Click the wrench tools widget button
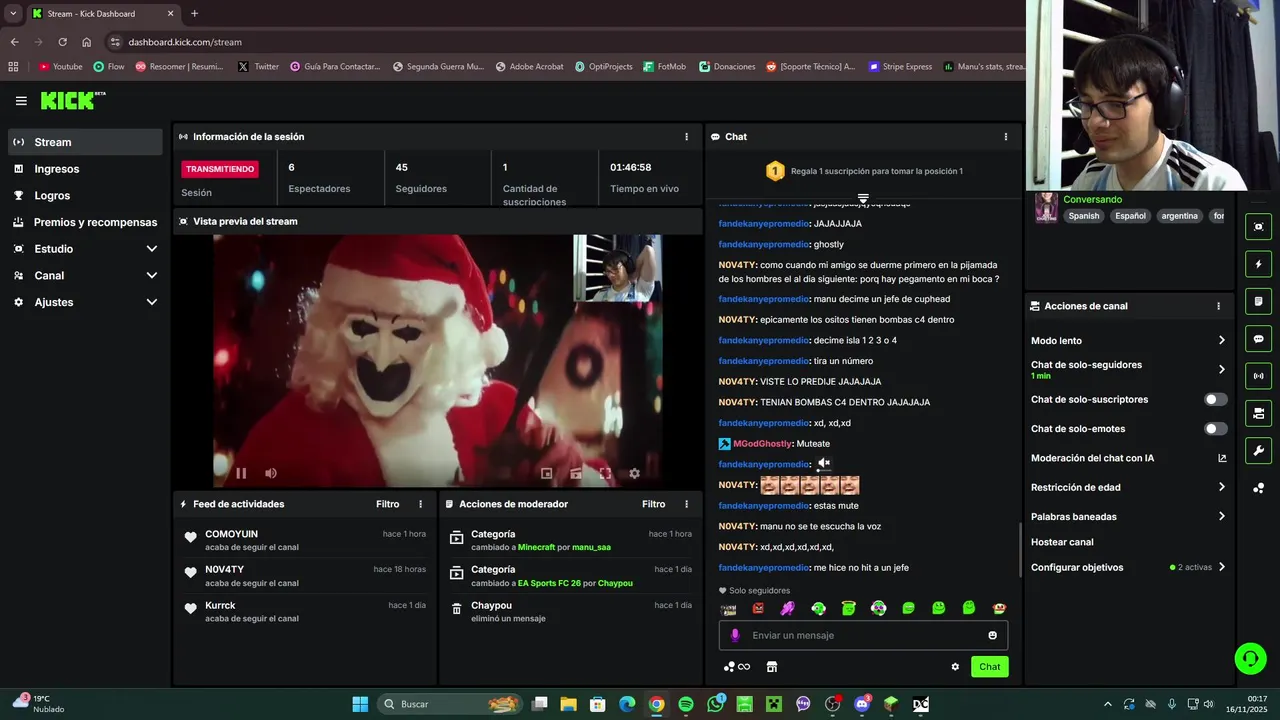Image resolution: width=1280 pixels, height=720 pixels. coord(1258,450)
